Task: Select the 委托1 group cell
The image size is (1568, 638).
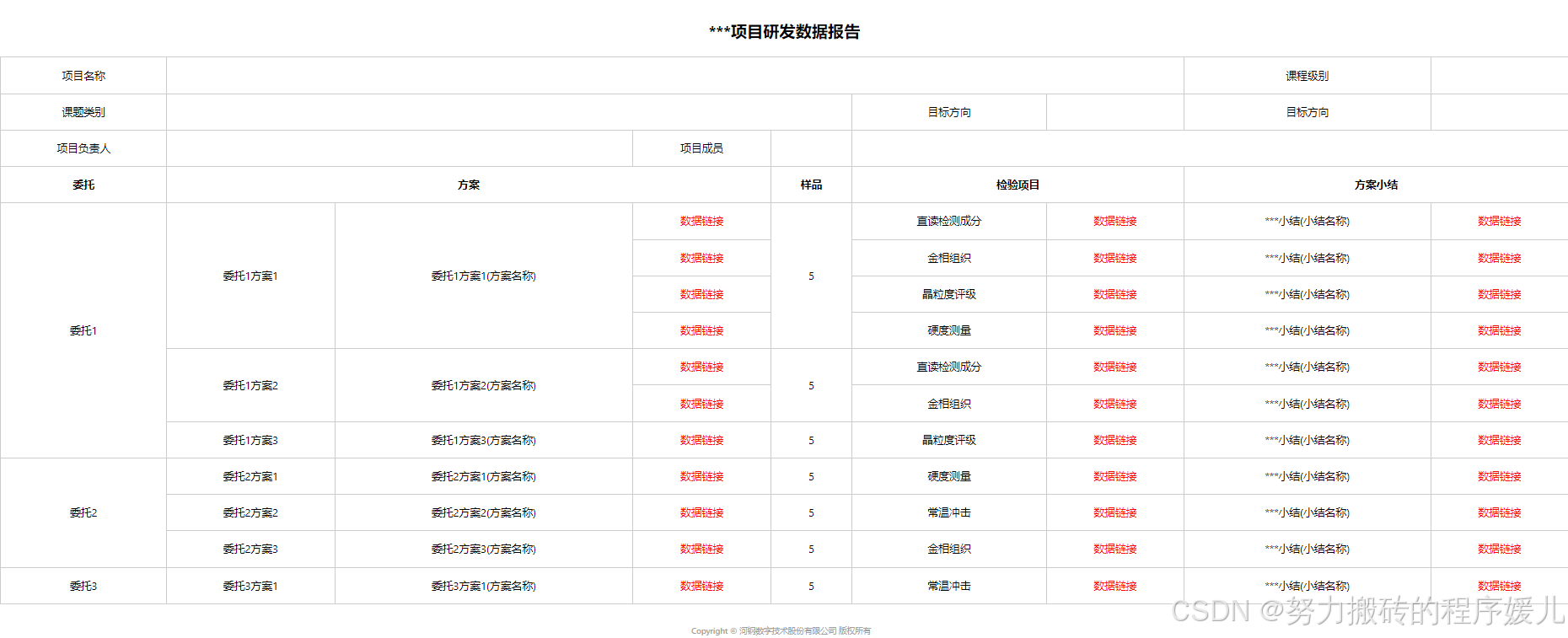Action: pos(83,330)
